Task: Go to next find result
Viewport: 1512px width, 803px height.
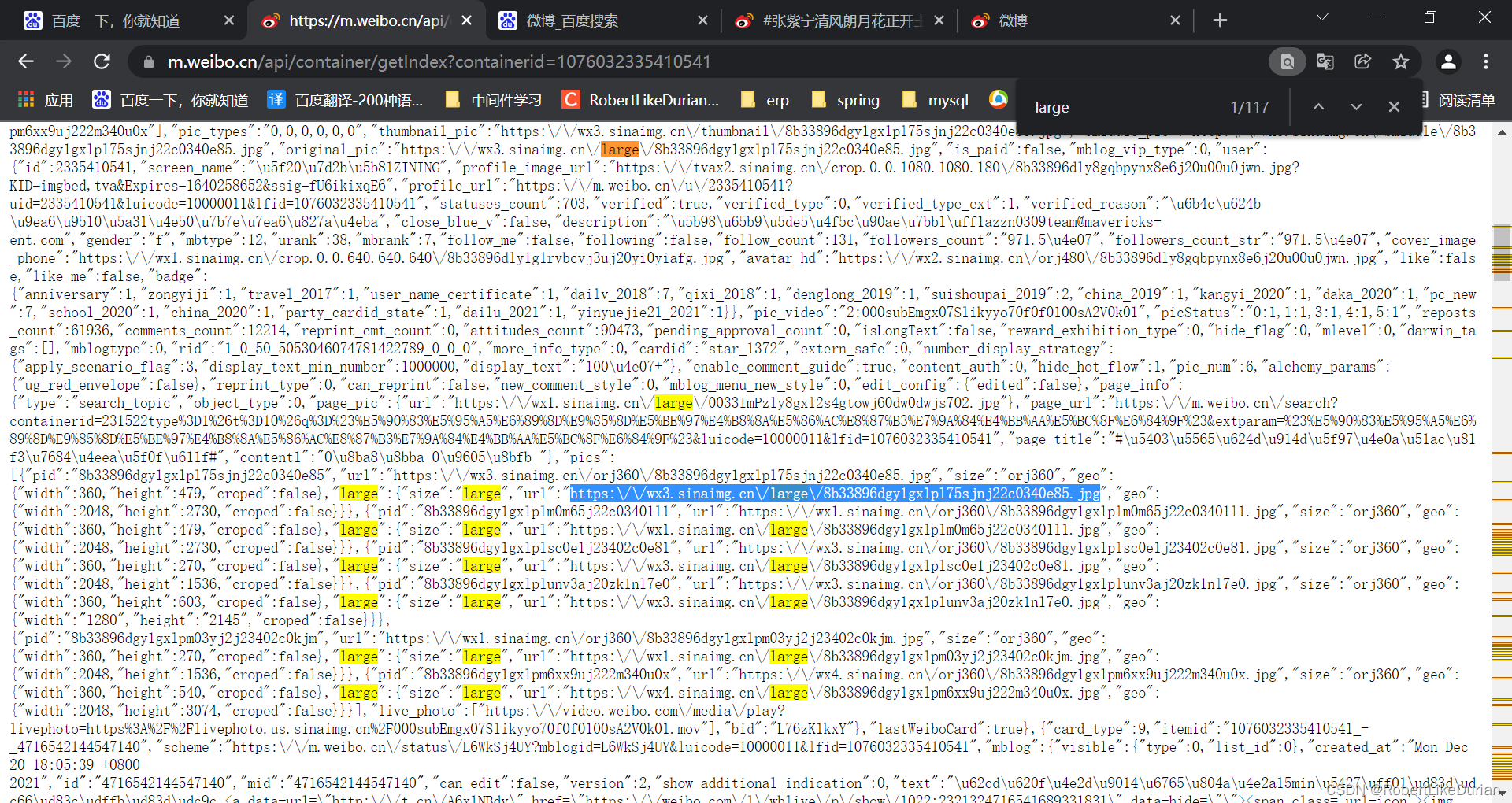Action: 1356,106
